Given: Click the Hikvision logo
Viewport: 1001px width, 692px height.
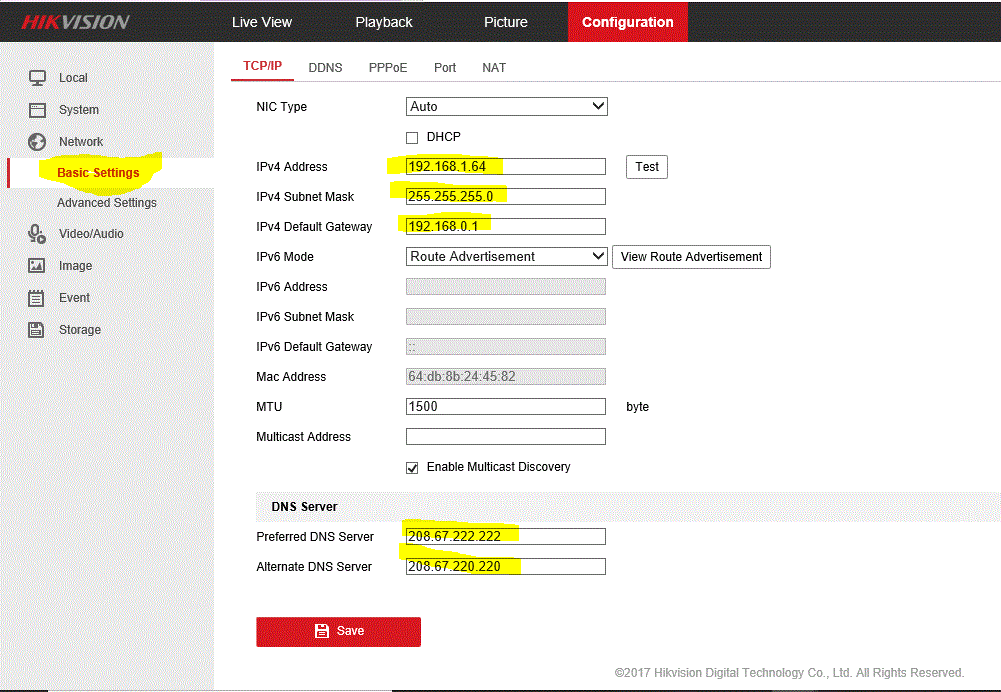Looking at the screenshot, I should [x=76, y=22].
